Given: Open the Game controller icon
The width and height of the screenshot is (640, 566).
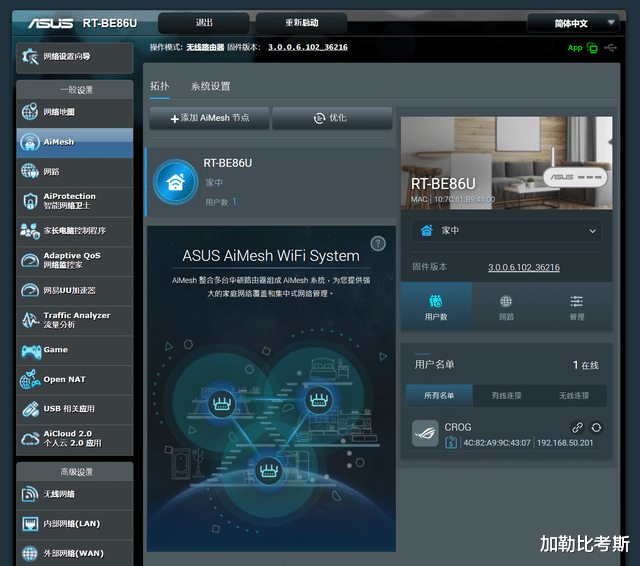Looking at the screenshot, I should (31, 351).
